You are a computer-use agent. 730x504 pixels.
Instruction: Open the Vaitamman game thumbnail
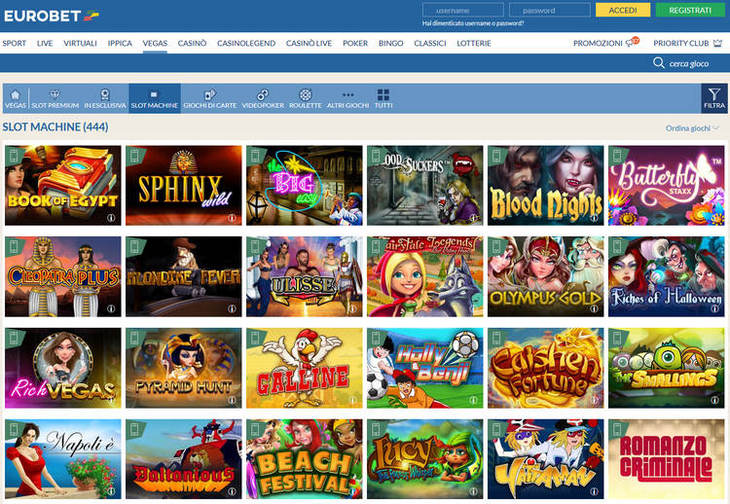click(x=546, y=459)
